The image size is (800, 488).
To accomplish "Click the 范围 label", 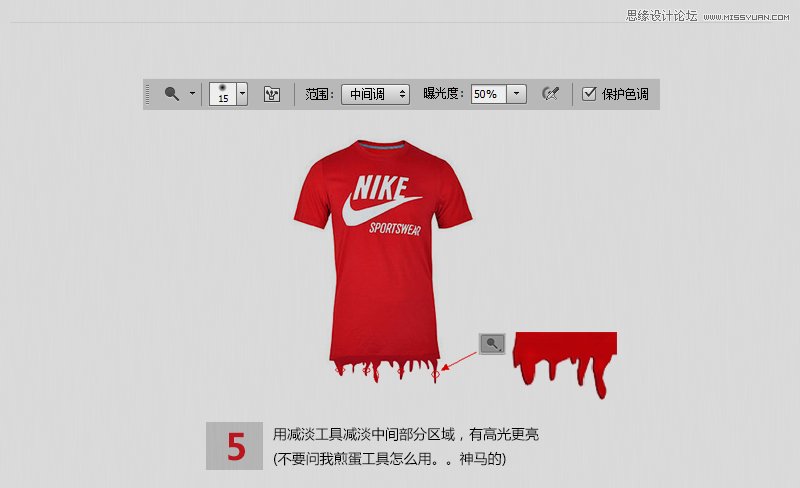I will (319, 94).
